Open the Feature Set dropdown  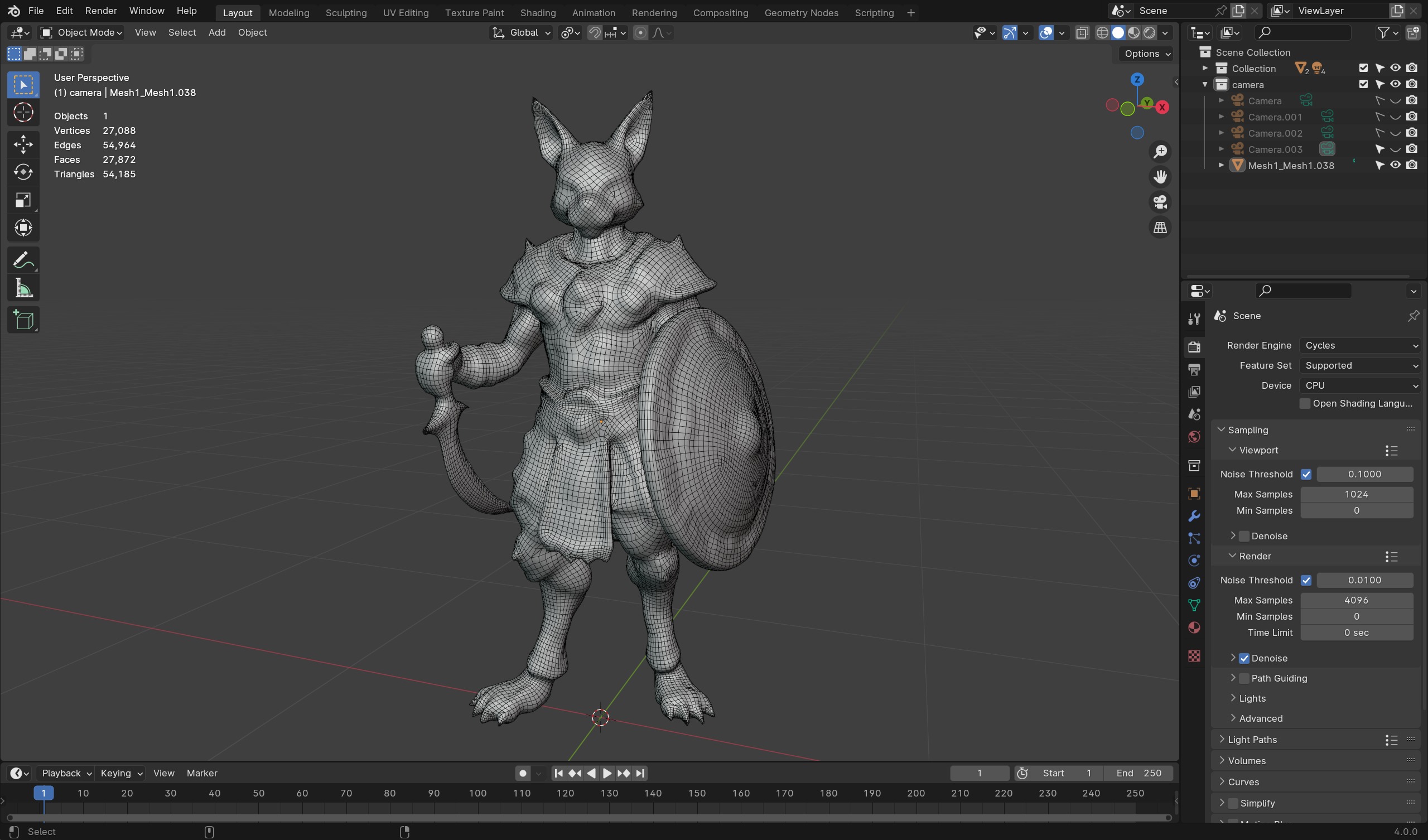1361,365
